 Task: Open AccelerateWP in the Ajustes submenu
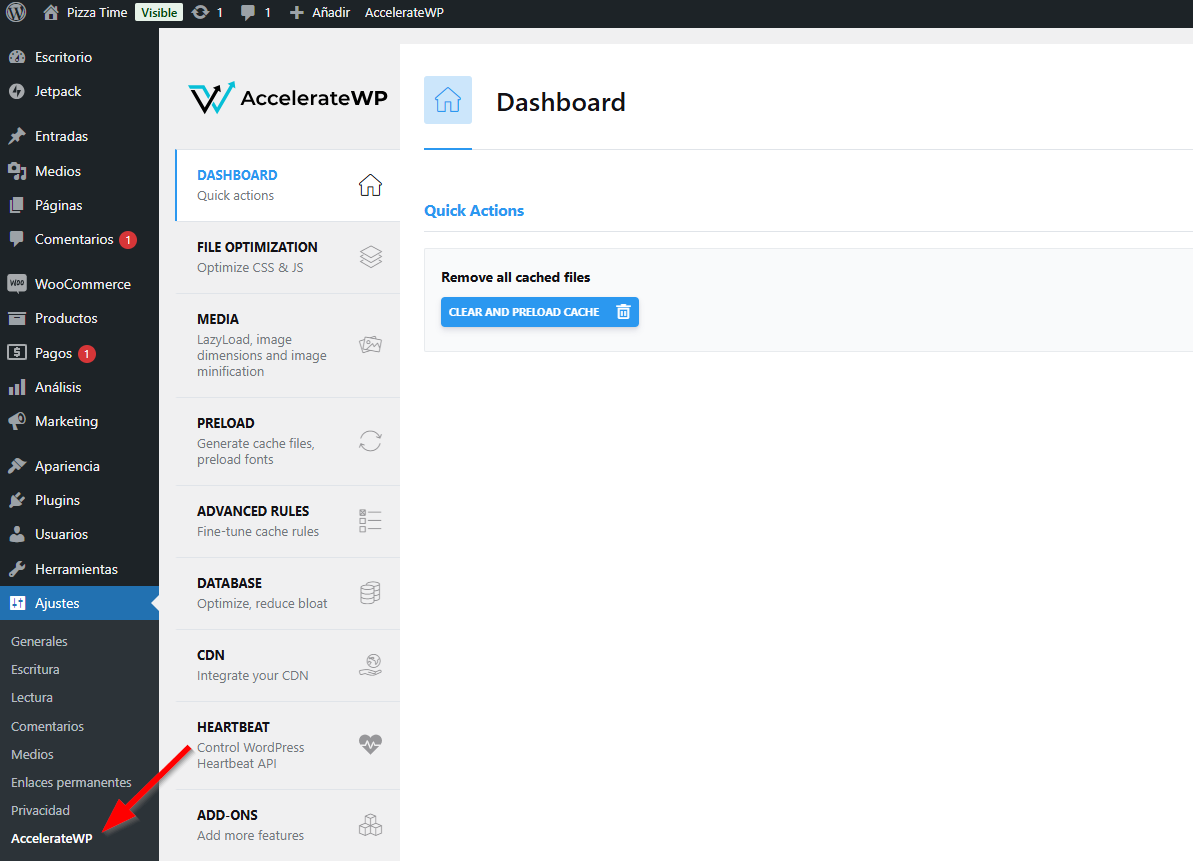point(52,838)
